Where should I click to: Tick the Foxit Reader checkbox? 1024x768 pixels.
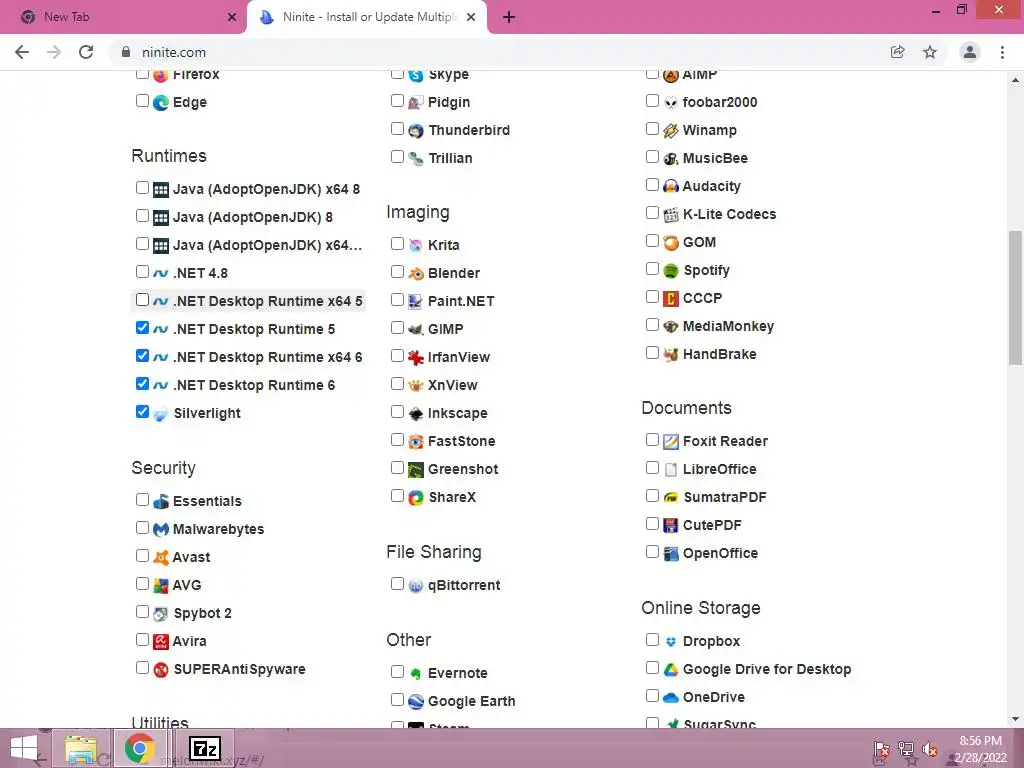tap(652, 440)
